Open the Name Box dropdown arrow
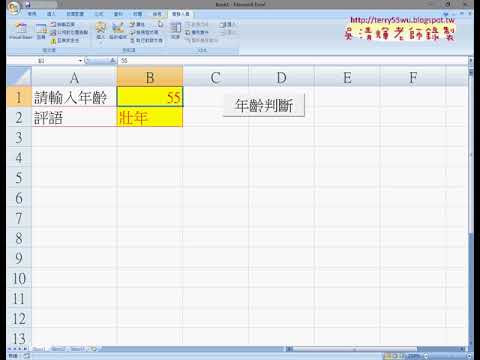 tap(80, 61)
